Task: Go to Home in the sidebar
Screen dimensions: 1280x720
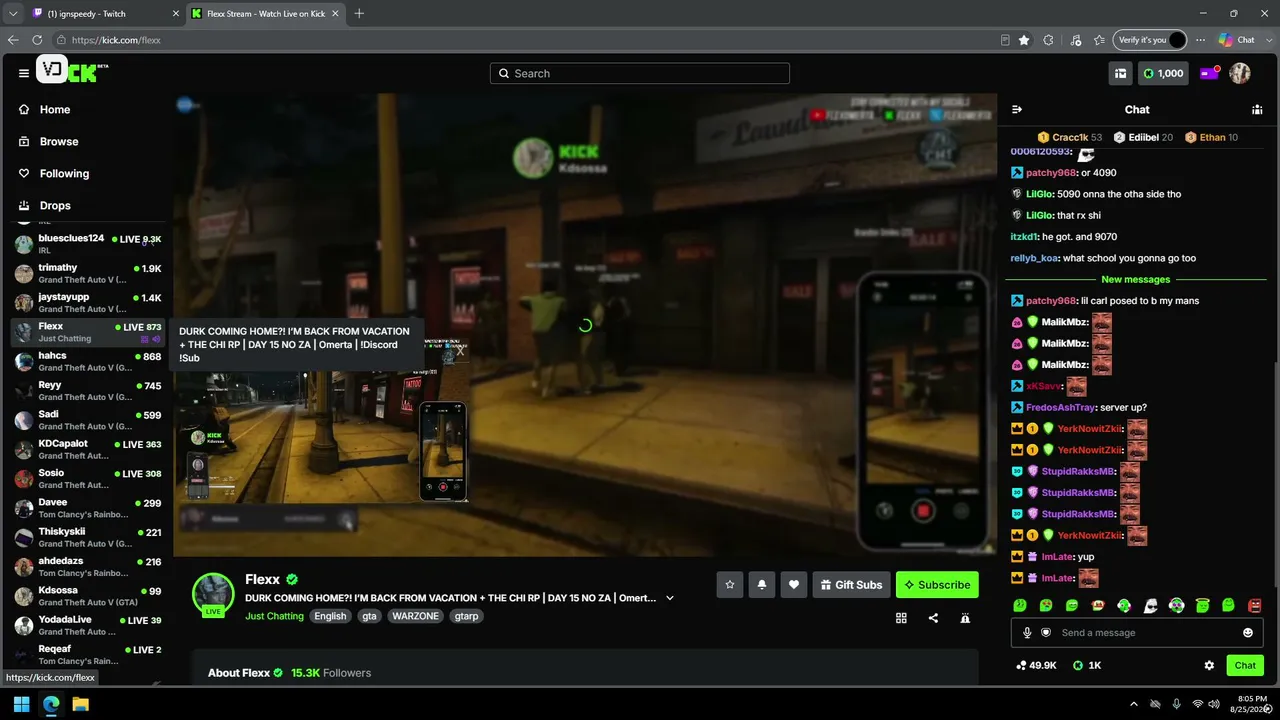Action: coord(54,109)
